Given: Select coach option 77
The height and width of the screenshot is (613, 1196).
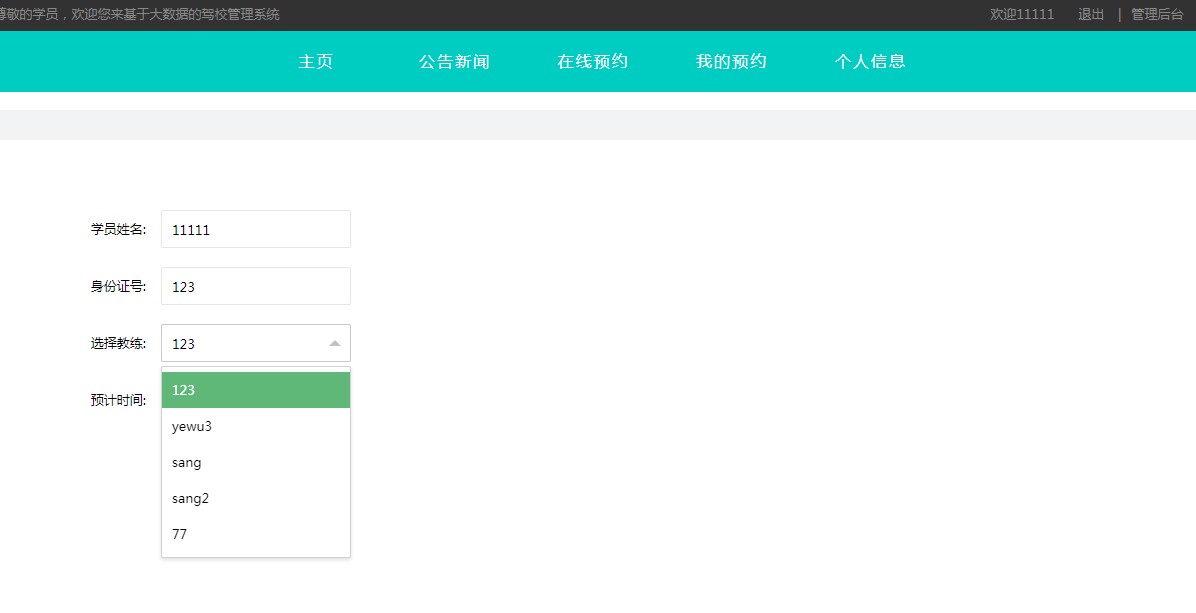Looking at the screenshot, I should coord(256,534).
